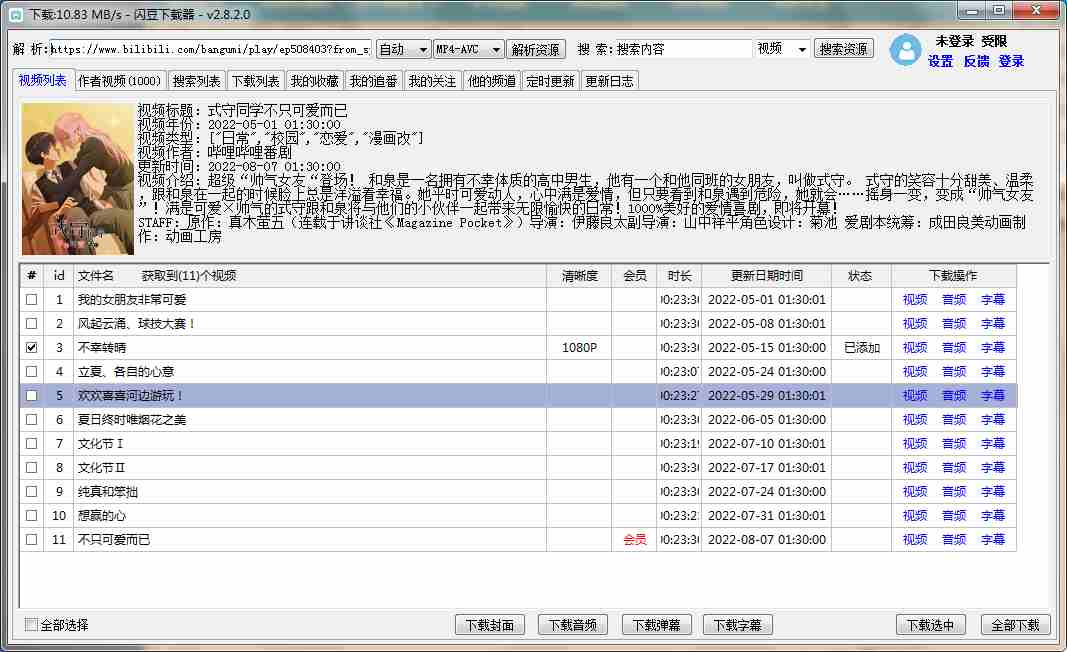Click the 下载弹幕 button

point(656,625)
